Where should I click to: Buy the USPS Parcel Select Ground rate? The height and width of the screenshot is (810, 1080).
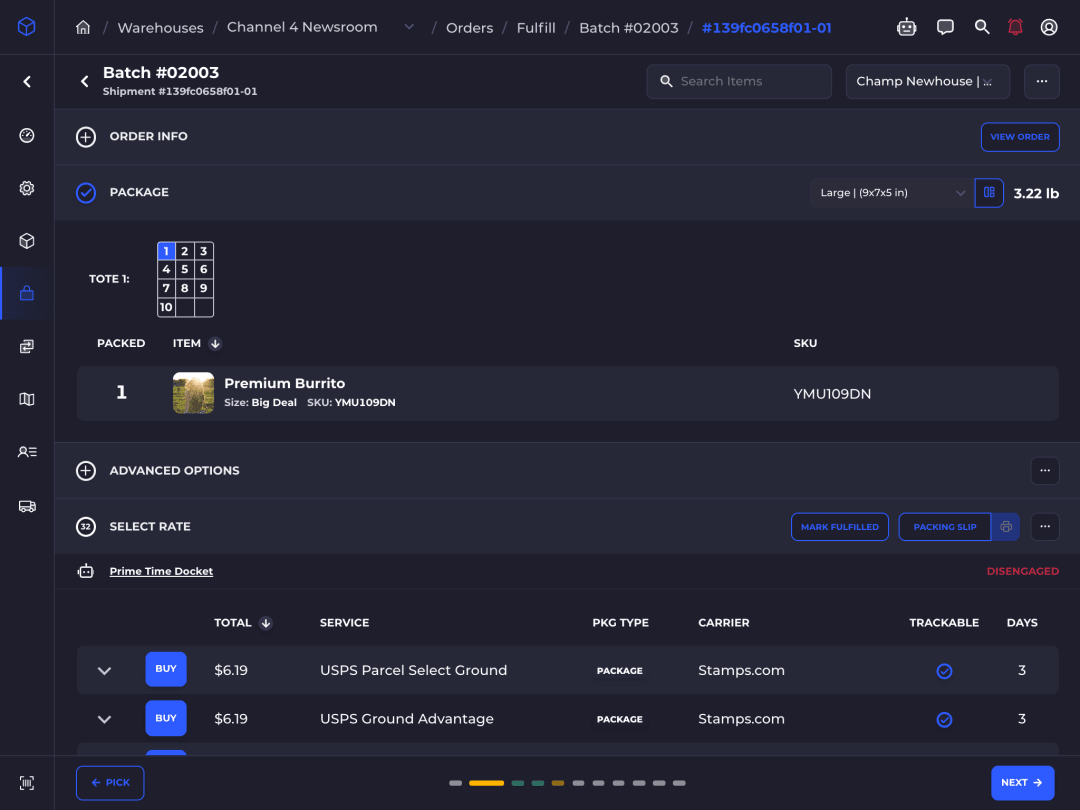[166, 669]
